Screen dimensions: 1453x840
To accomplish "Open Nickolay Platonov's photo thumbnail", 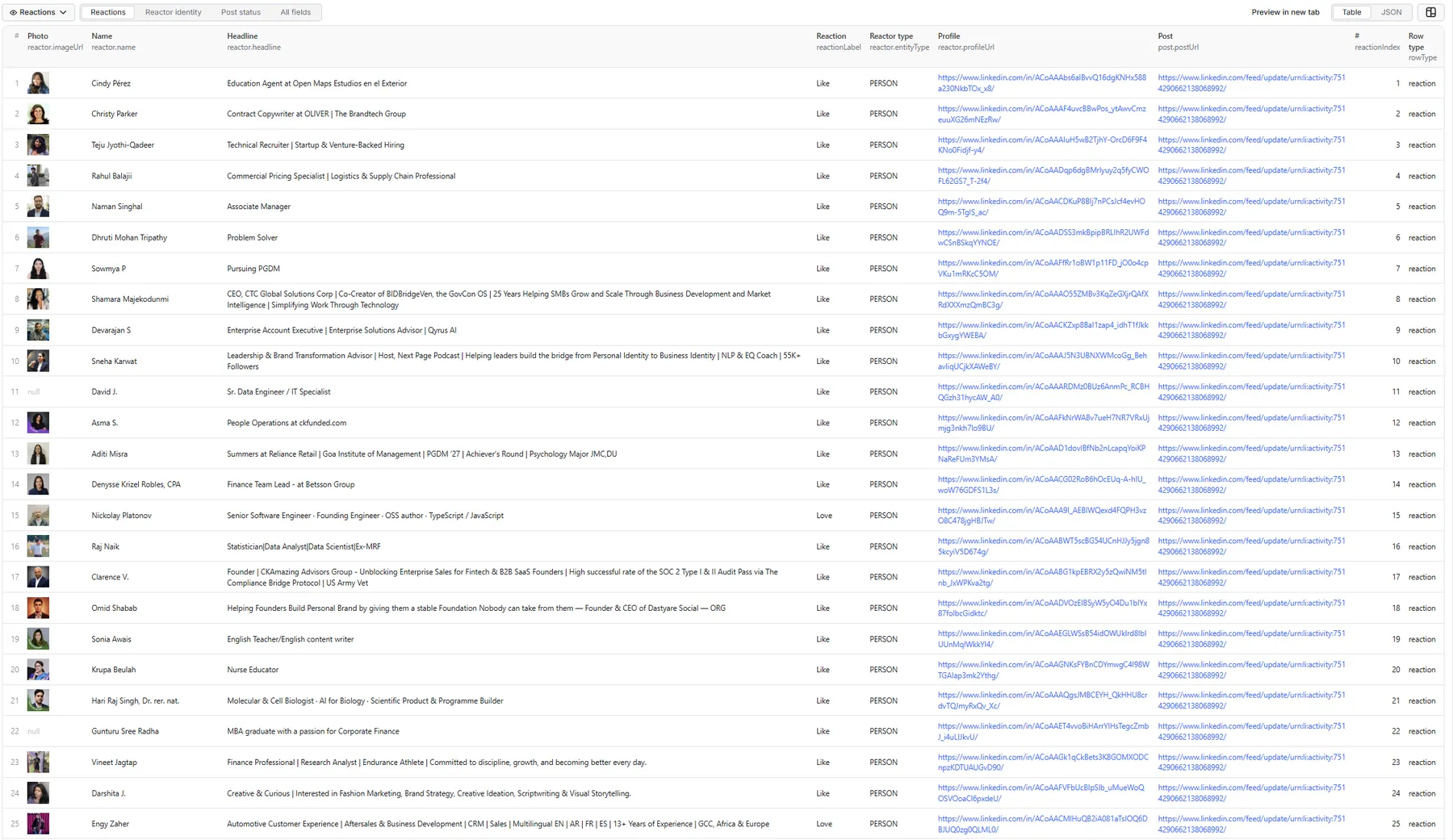I will 38,516.
